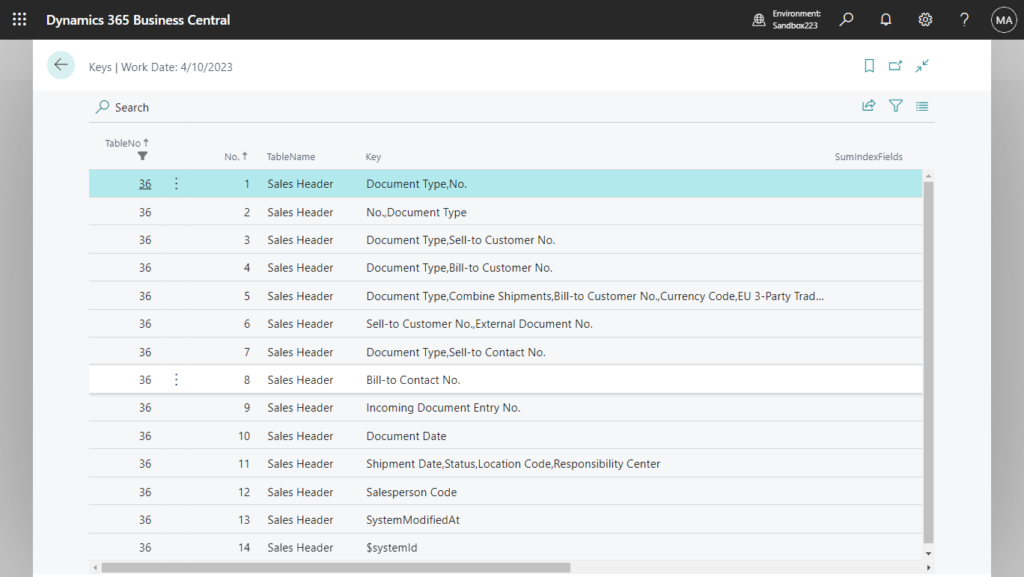Collapse the page back to narrow view

click(922, 65)
